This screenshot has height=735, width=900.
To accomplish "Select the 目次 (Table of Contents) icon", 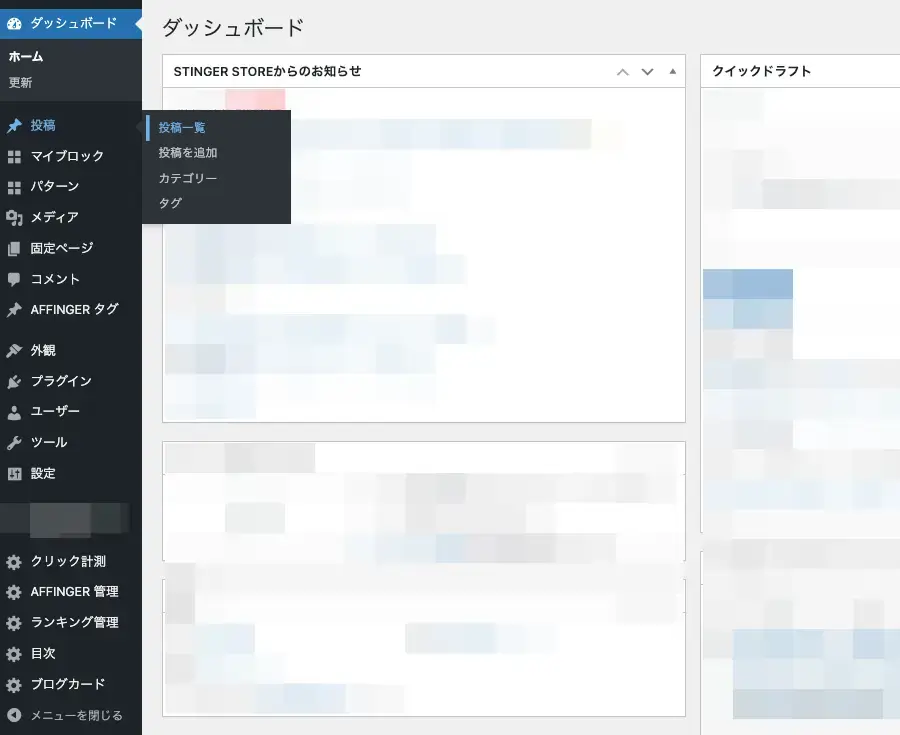I will tap(14, 653).
